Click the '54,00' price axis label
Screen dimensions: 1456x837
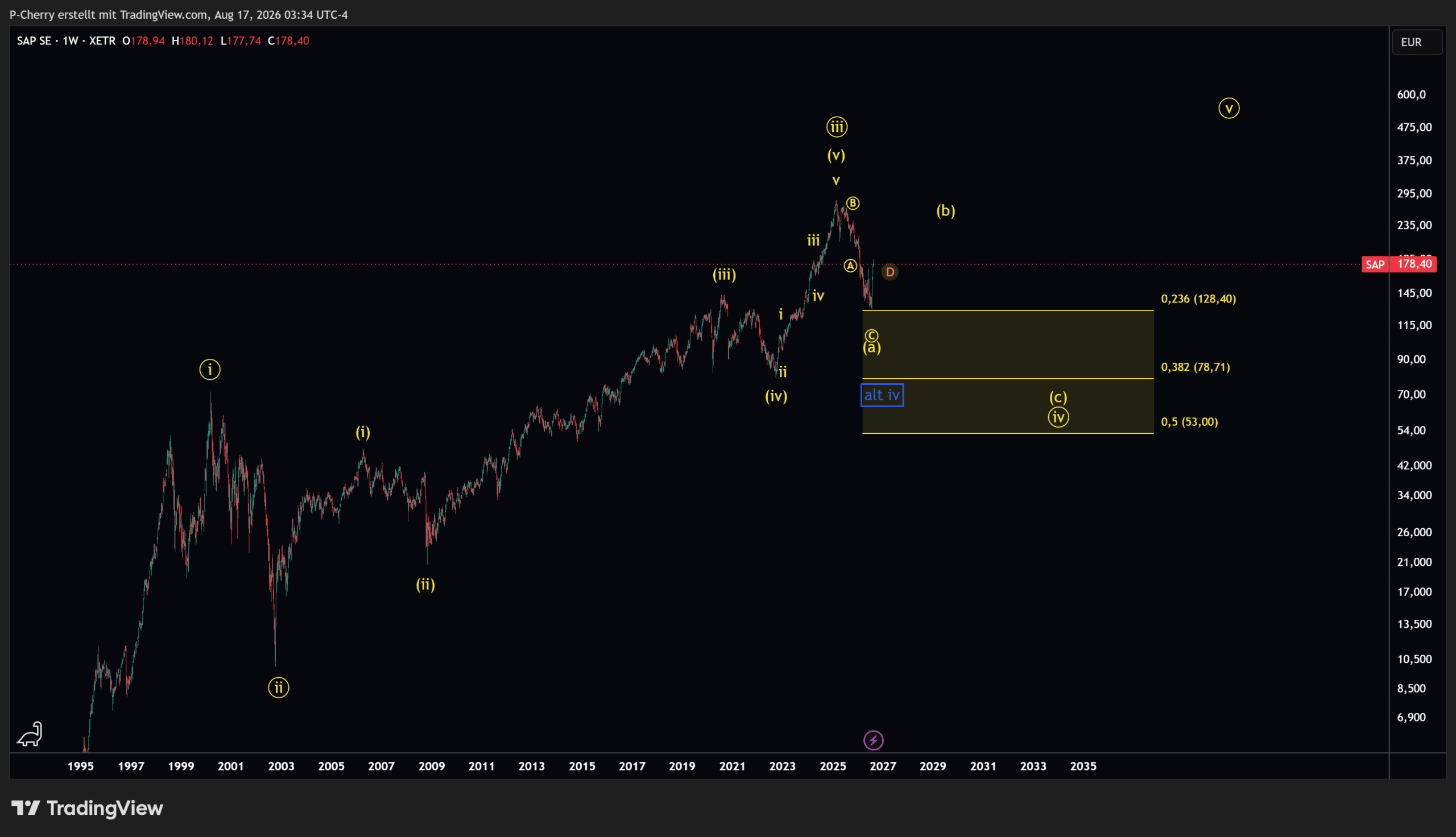pos(1412,430)
